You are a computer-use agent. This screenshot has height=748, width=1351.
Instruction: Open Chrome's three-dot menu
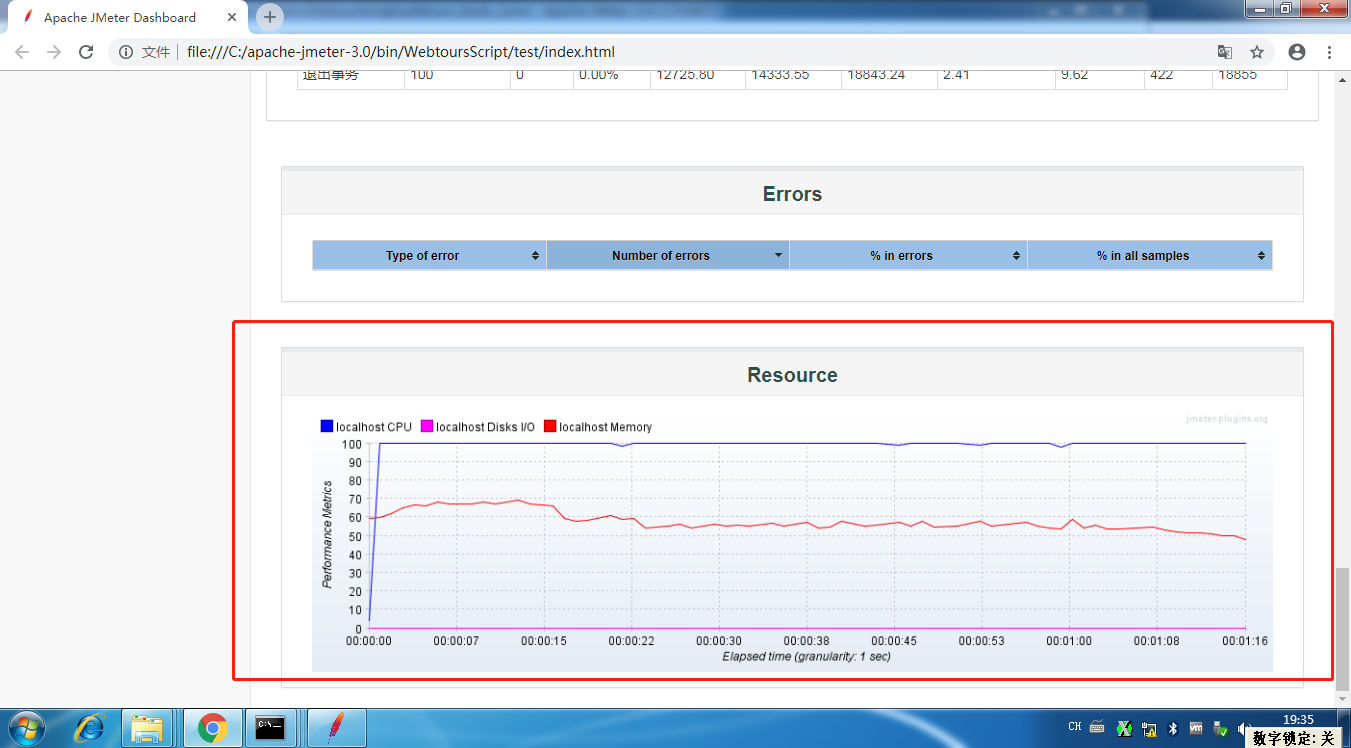tap(1330, 52)
